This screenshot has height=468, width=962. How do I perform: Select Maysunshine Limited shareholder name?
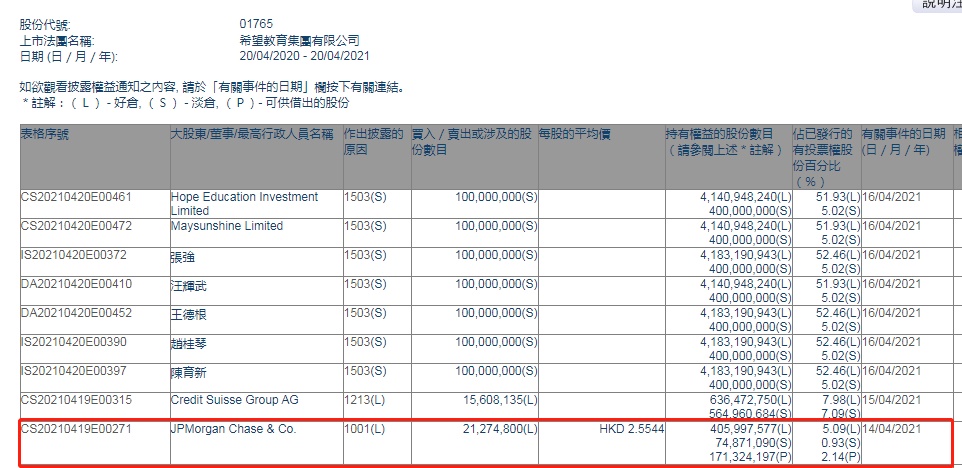click(226, 226)
